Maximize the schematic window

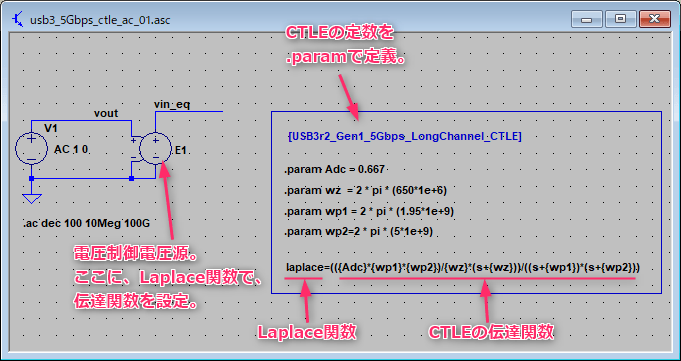pos(621,19)
